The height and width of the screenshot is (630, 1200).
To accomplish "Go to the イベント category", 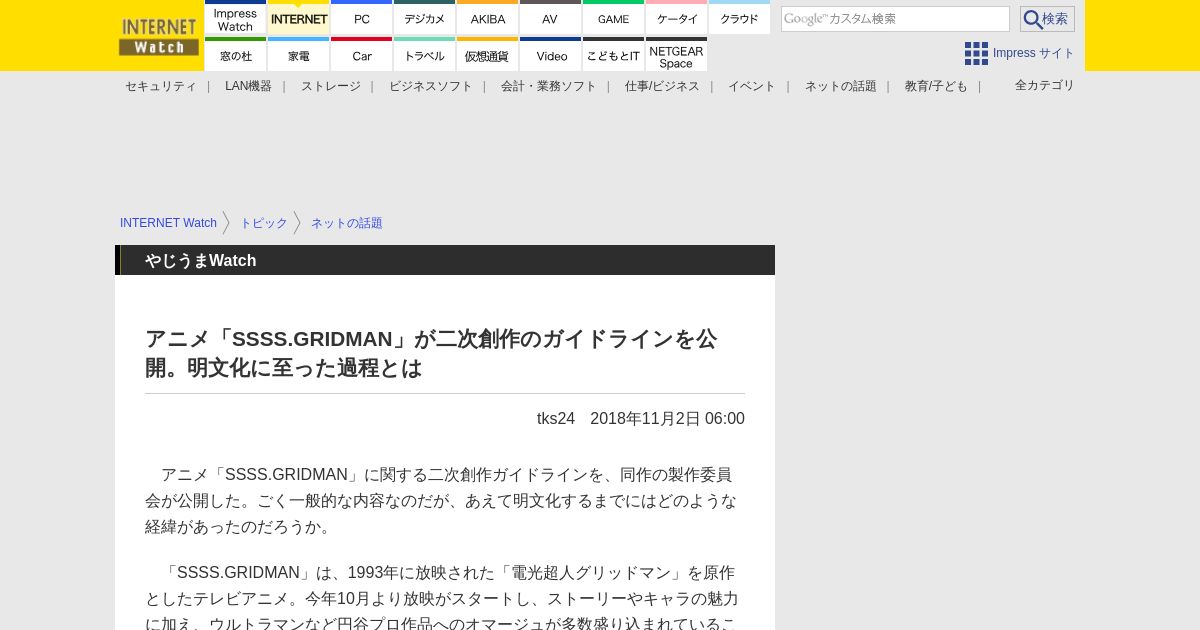I will point(752,86).
